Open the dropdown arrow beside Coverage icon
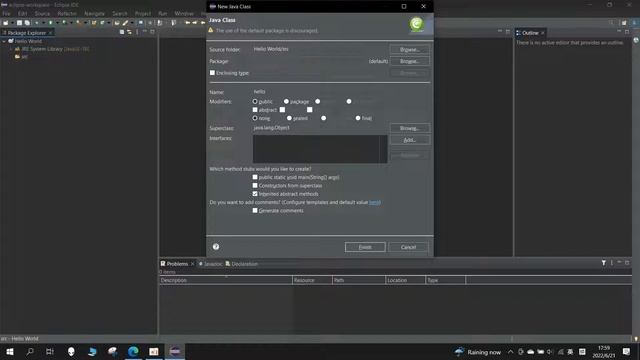 [71, 23]
